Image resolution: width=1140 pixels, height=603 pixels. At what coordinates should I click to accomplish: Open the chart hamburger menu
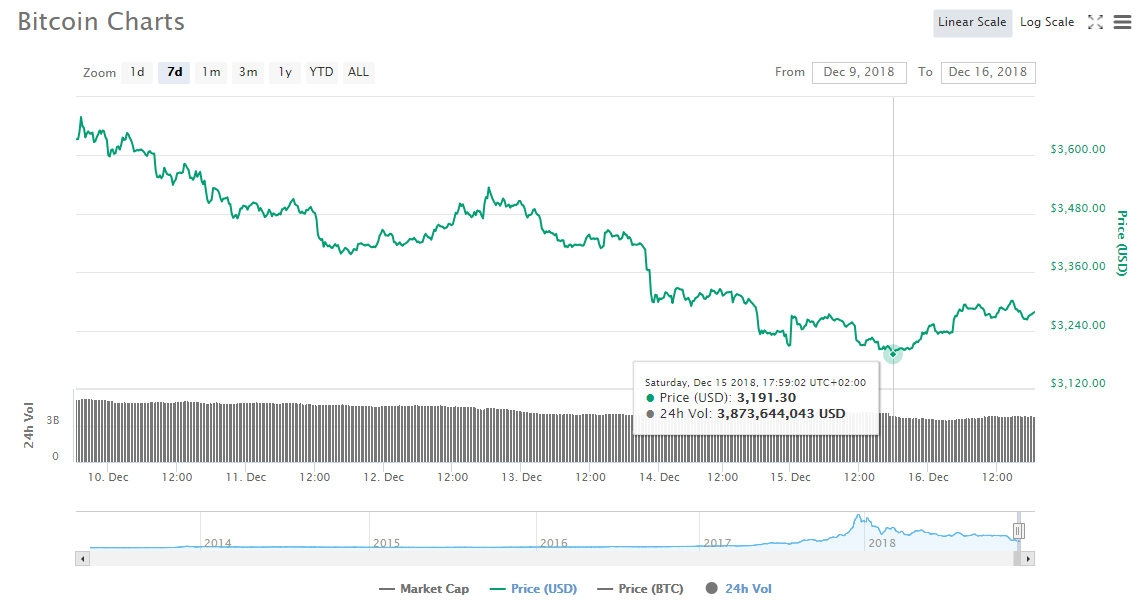click(x=1122, y=22)
